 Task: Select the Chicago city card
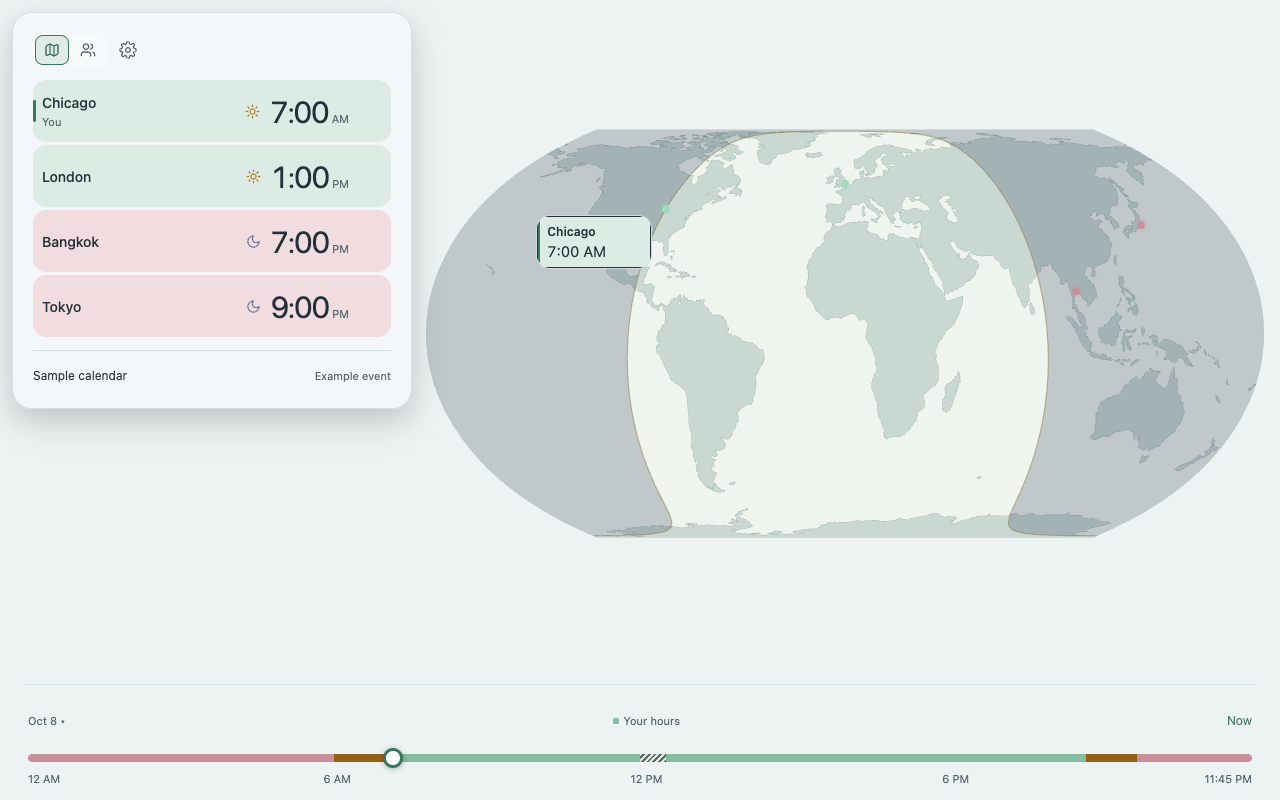(x=212, y=111)
